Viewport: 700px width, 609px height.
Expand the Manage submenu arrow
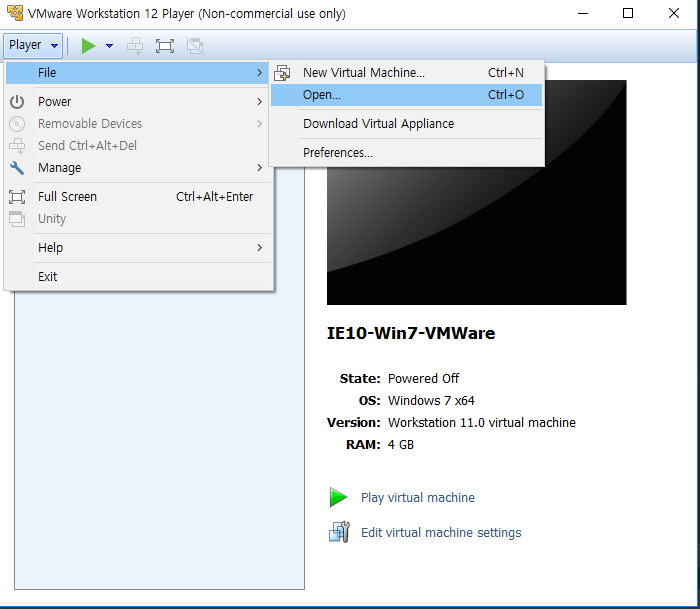click(259, 168)
